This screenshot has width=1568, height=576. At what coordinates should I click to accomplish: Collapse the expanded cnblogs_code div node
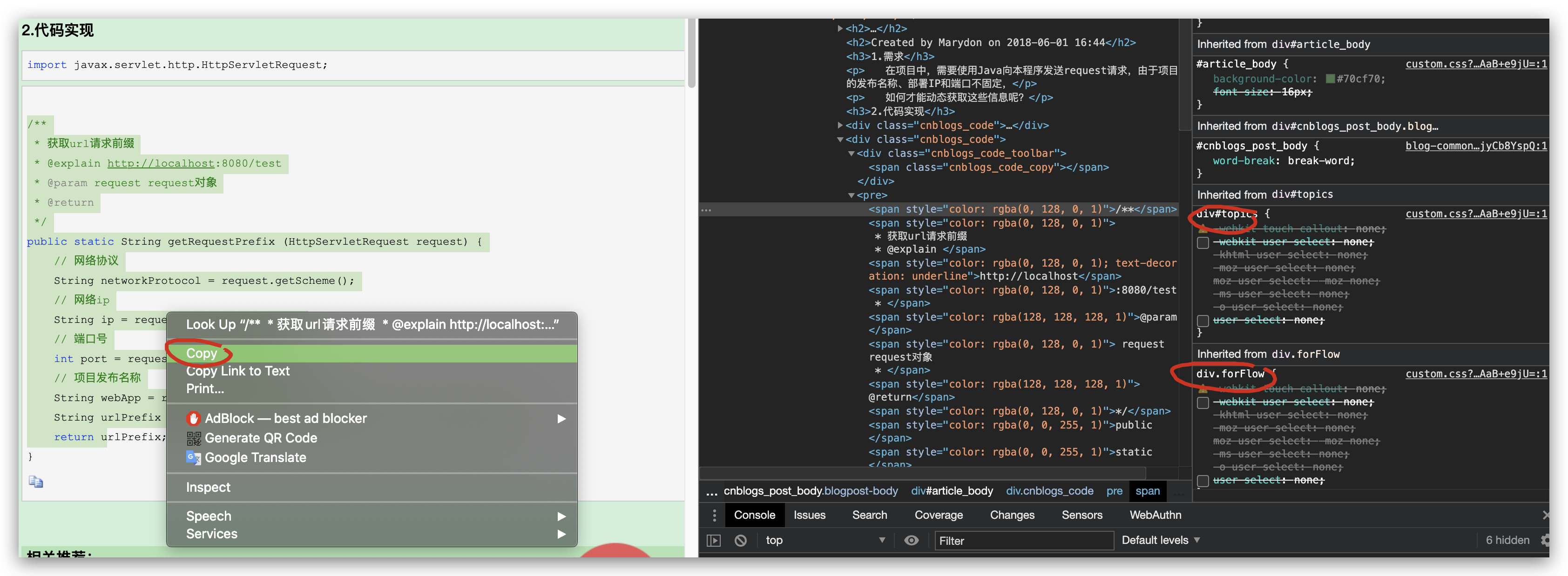840,139
